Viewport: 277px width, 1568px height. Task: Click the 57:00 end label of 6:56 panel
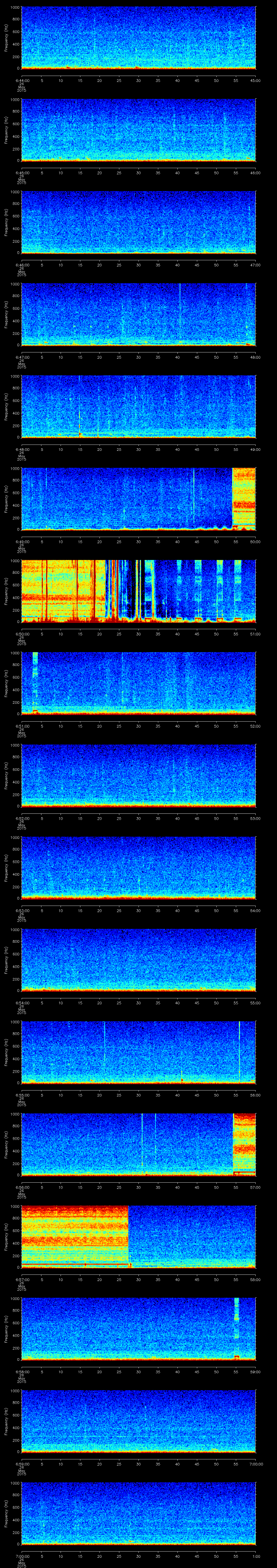click(x=256, y=1187)
